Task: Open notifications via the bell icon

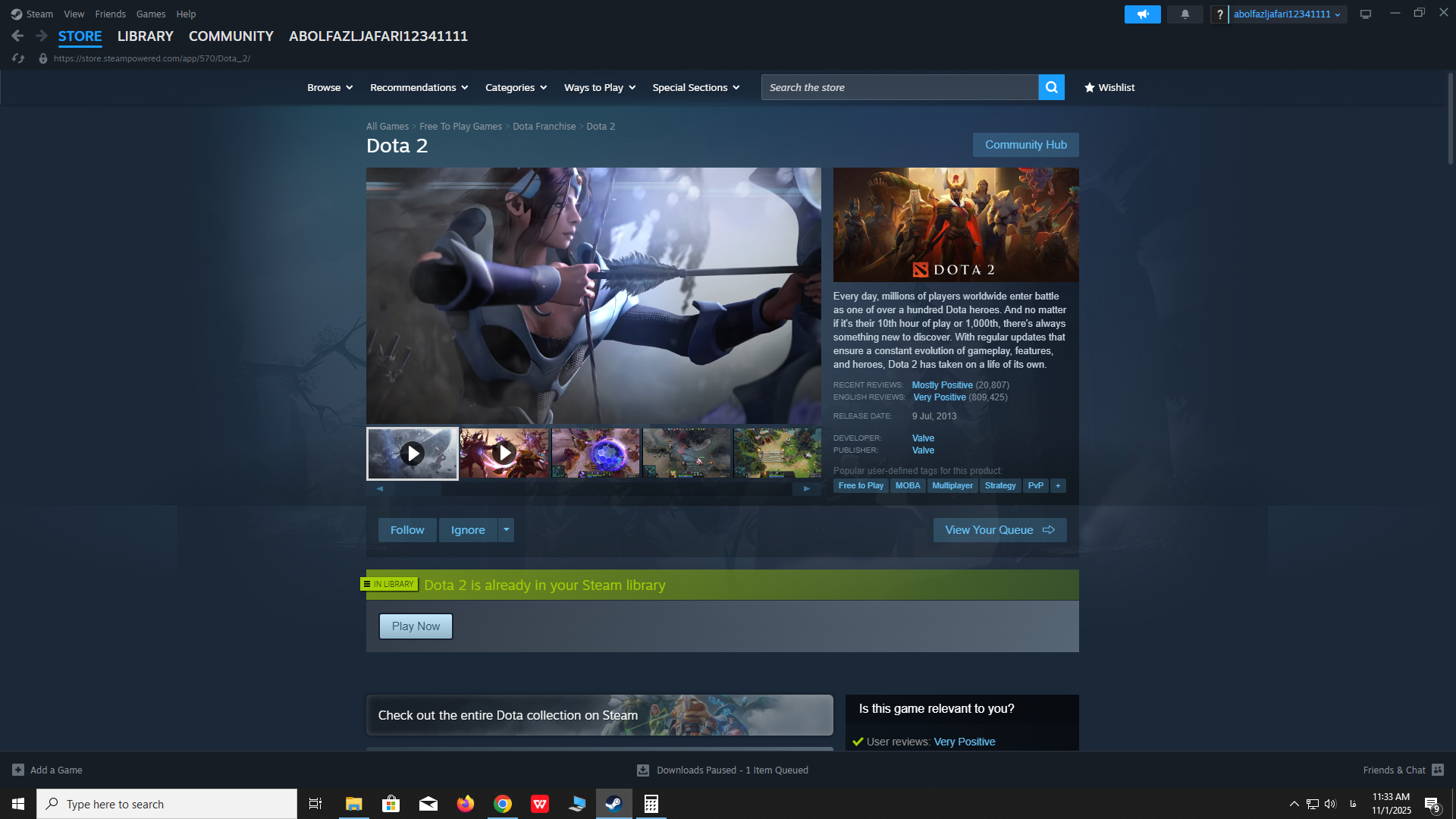Action: point(1185,14)
